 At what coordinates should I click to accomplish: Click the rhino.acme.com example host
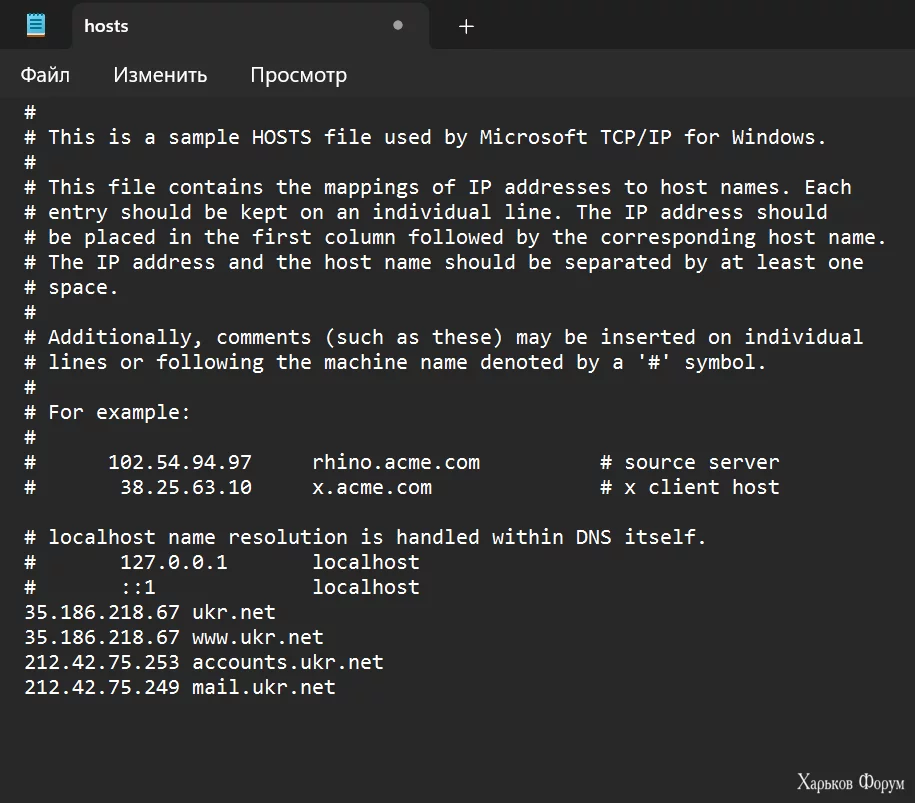(x=395, y=462)
